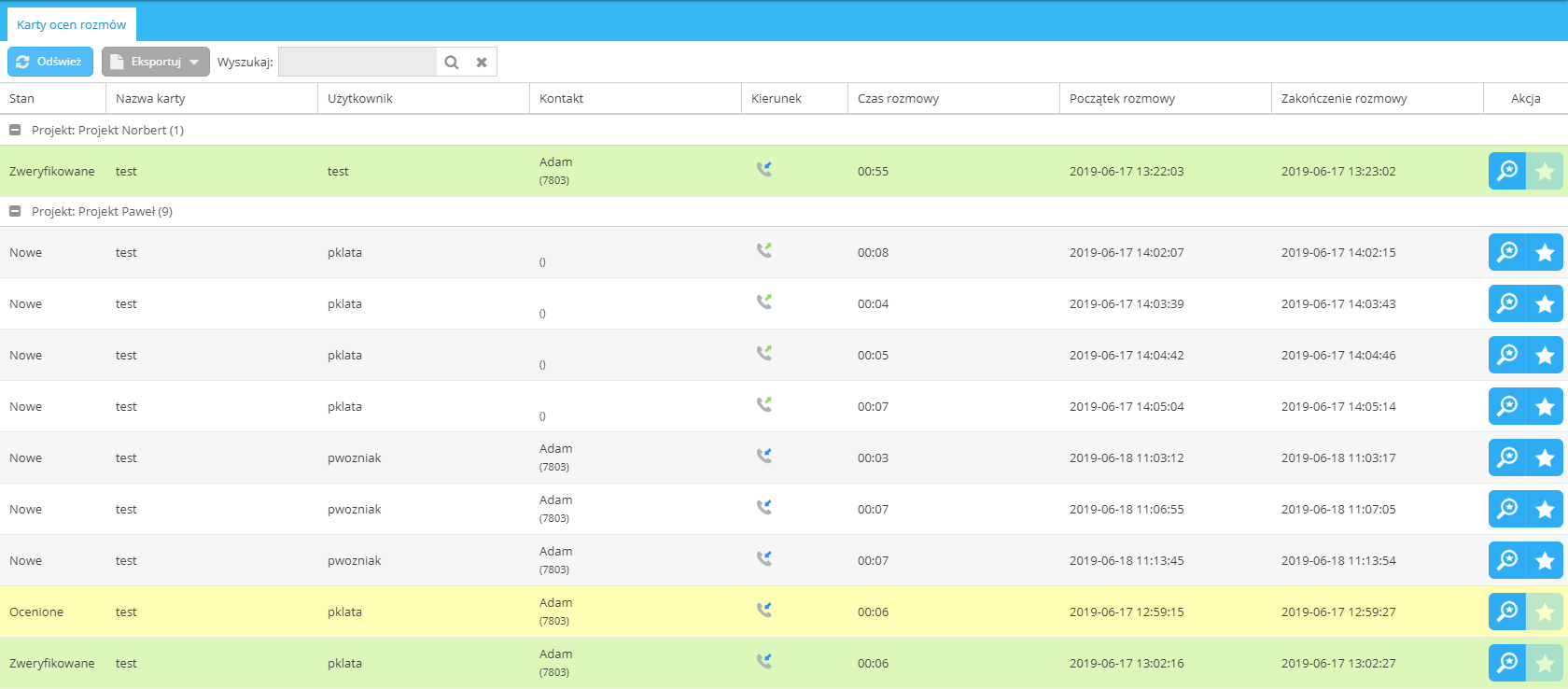Rate the 11:13:45 call with star
Viewport: 1568px width, 689px height.
tap(1545, 560)
